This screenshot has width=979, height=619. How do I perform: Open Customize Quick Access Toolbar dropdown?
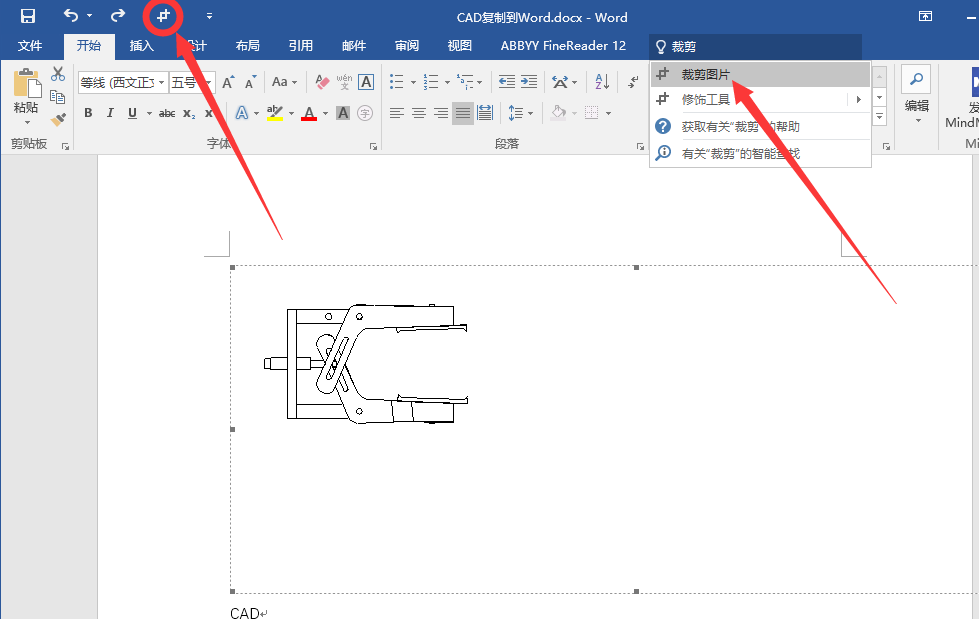click(209, 16)
